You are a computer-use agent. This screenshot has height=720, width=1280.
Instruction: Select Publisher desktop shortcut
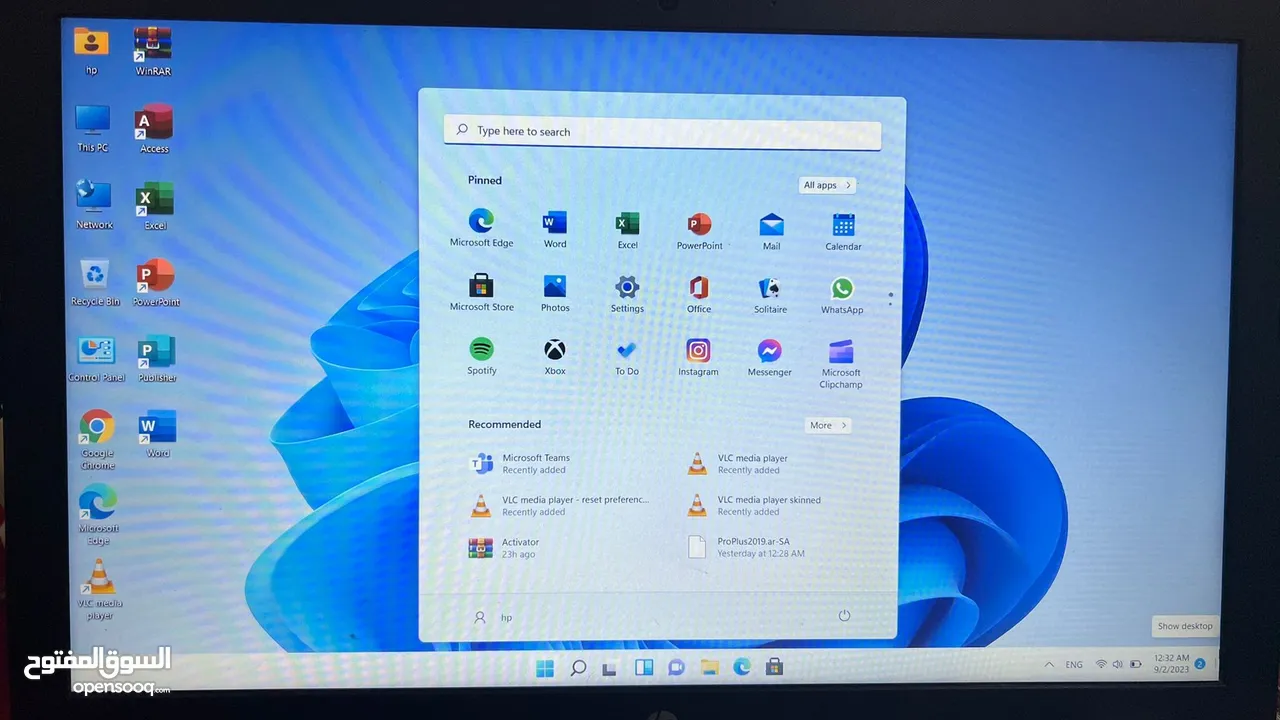point(157,359)
